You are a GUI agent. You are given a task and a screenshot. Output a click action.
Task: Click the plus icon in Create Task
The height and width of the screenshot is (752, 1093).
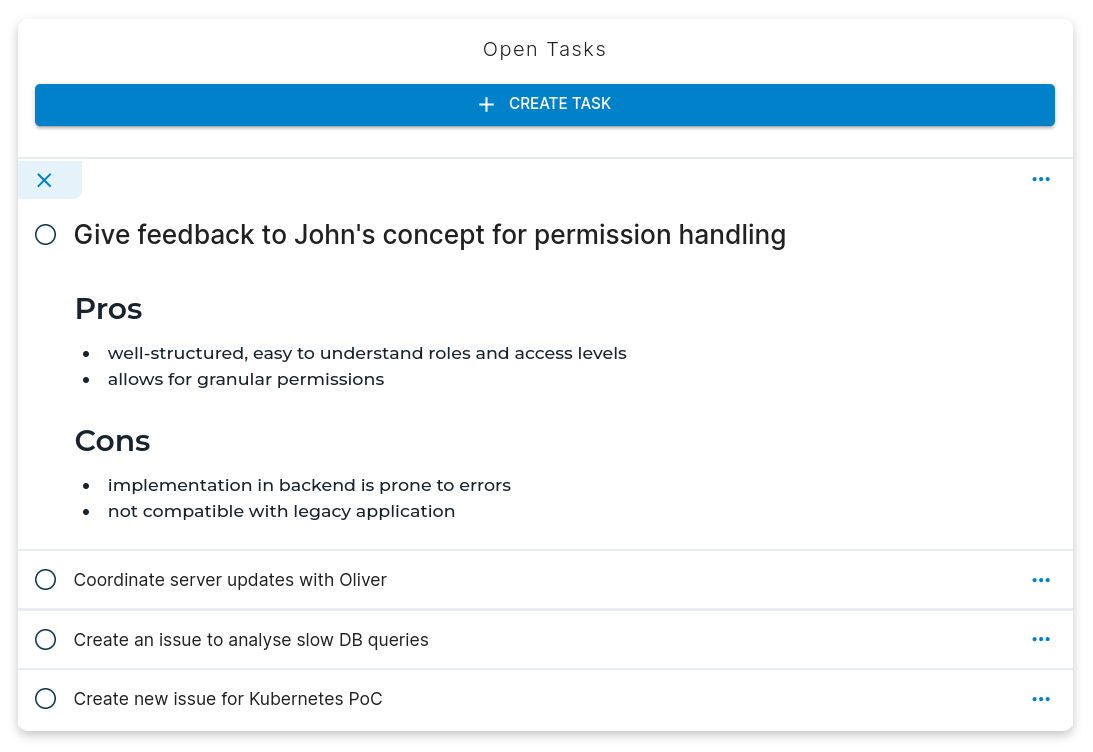point(486,104)
